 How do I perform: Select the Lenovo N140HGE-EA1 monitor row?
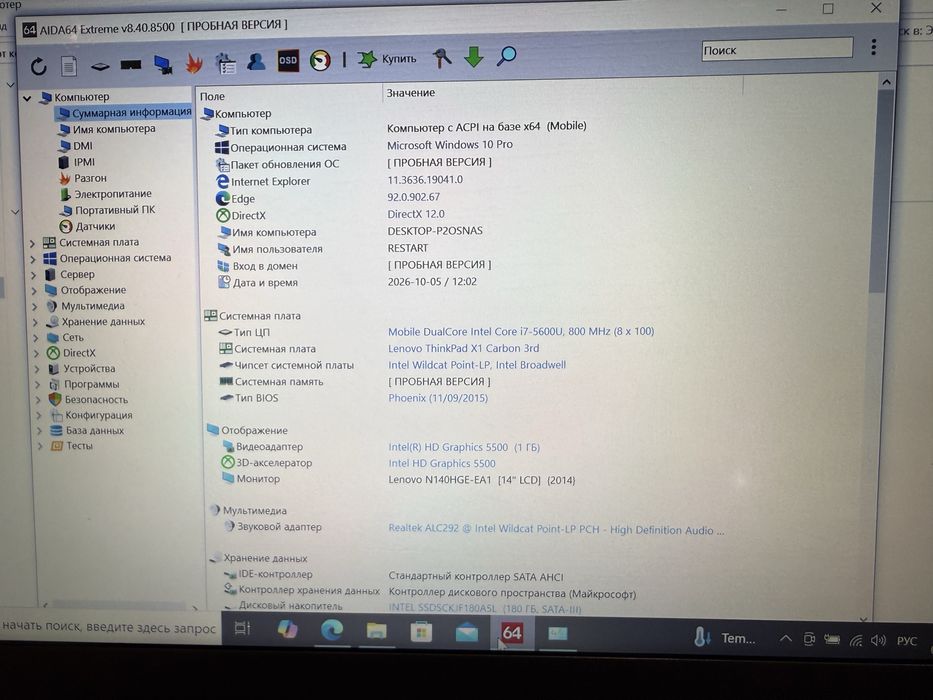pos(481,480)
